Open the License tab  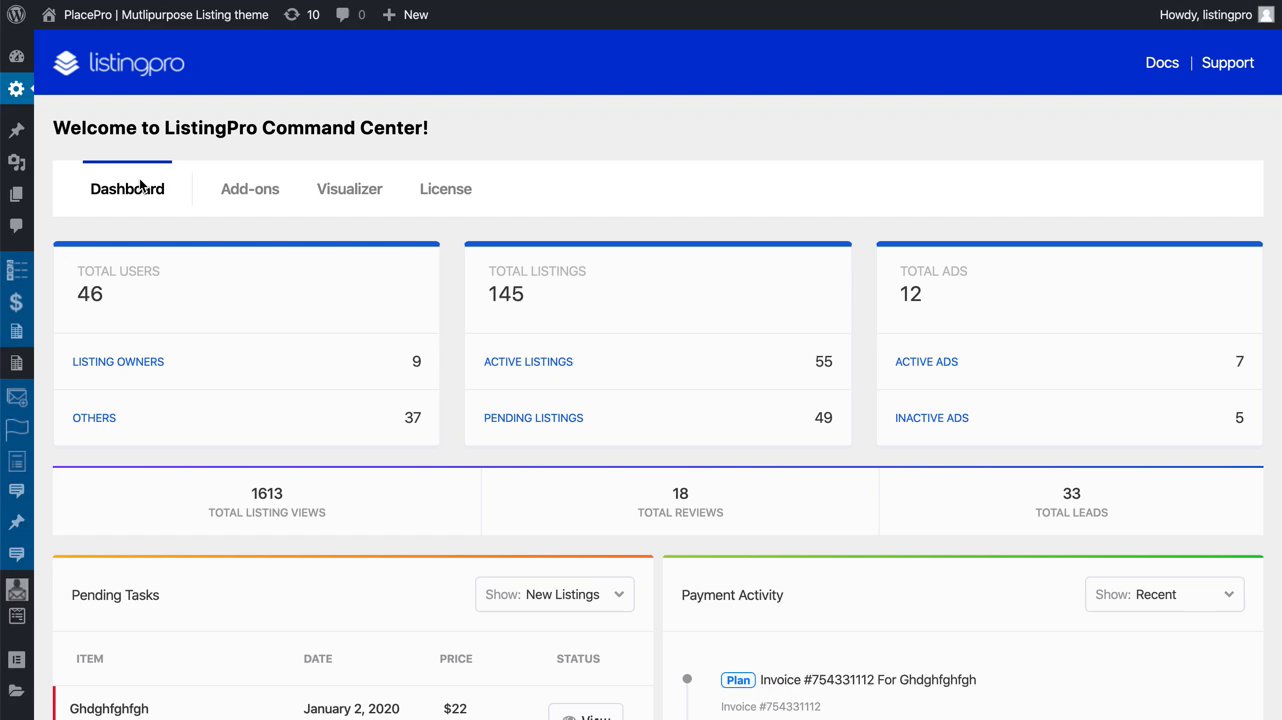(x=446, y=189)
